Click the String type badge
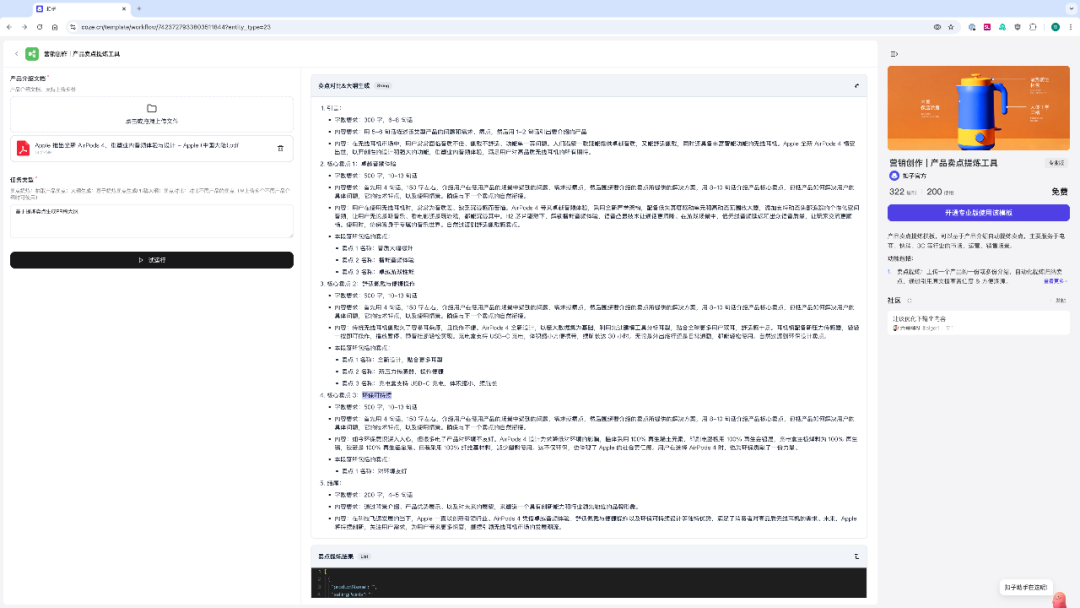 coord(383,86)
